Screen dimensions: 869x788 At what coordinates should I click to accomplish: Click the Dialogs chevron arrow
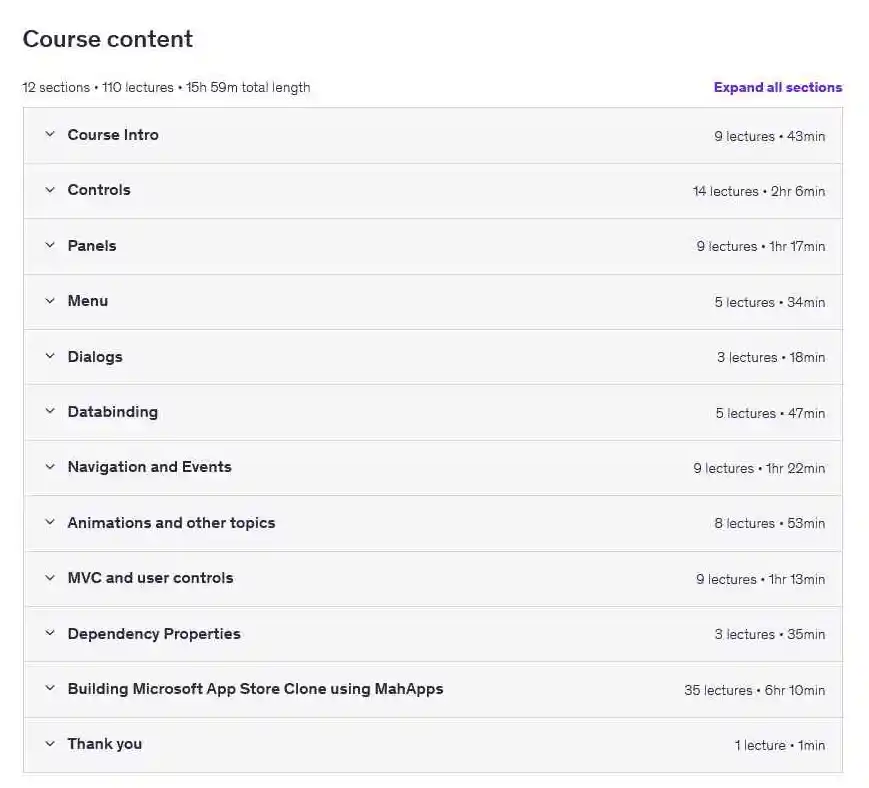(49, 357)
